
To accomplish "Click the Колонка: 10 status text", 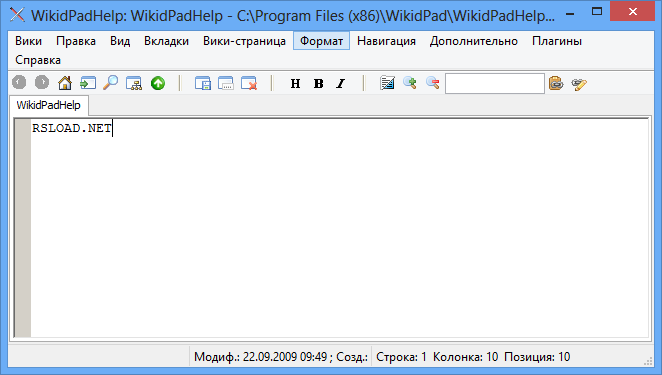I will pyautogui.click(x=465, y=357).
